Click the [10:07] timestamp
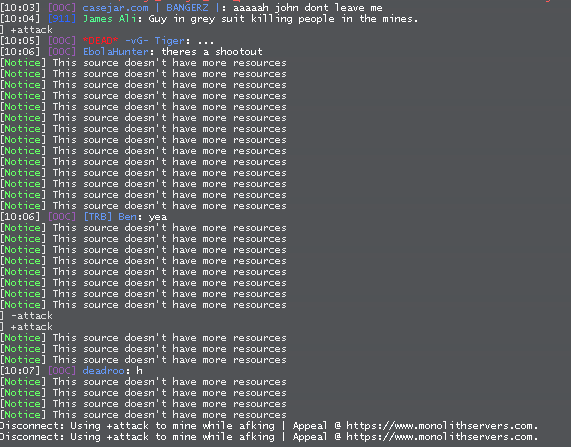This screenshot has height=447, width=571. tap(20, 370)
